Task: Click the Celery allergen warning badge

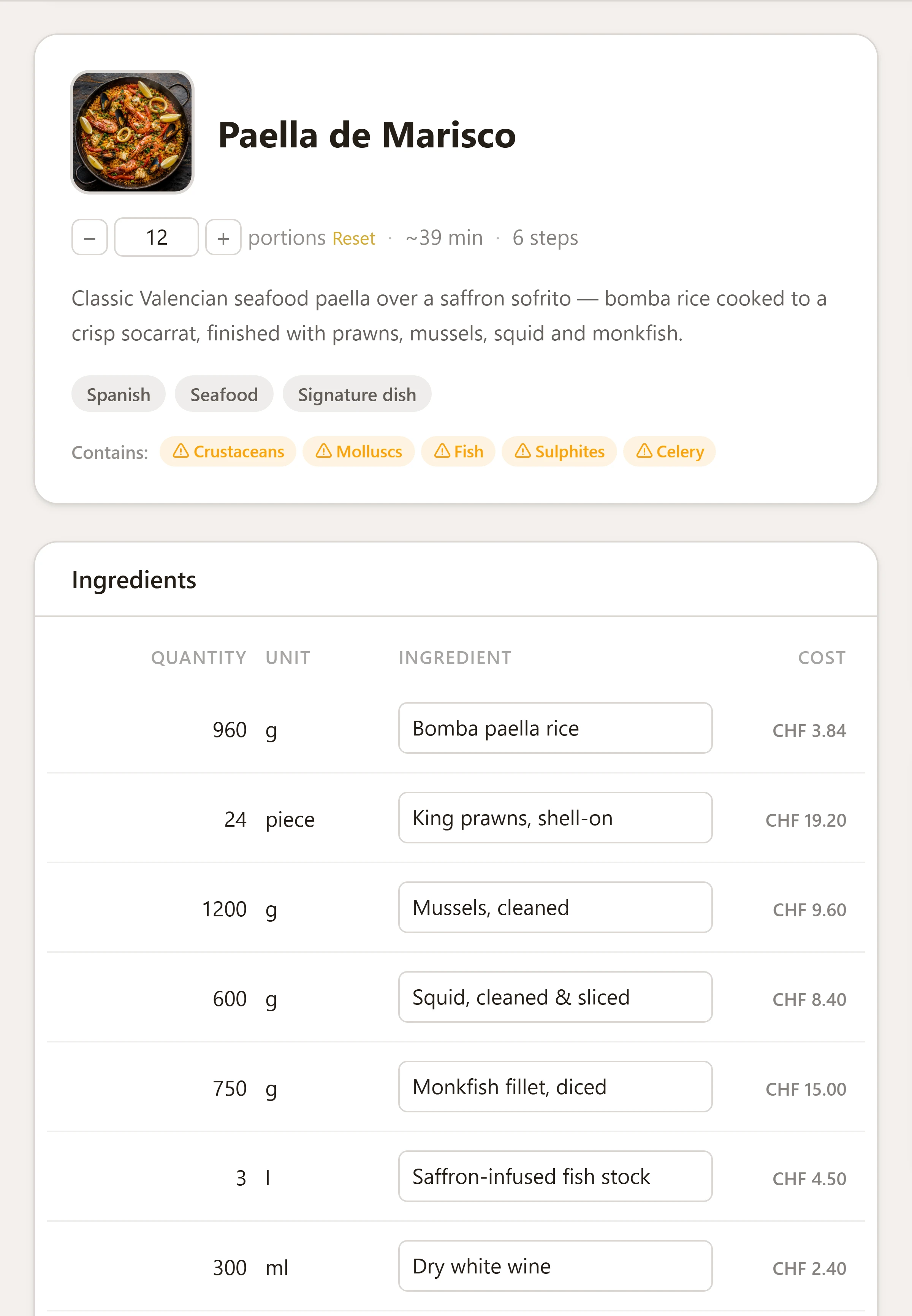Action: 670,451
